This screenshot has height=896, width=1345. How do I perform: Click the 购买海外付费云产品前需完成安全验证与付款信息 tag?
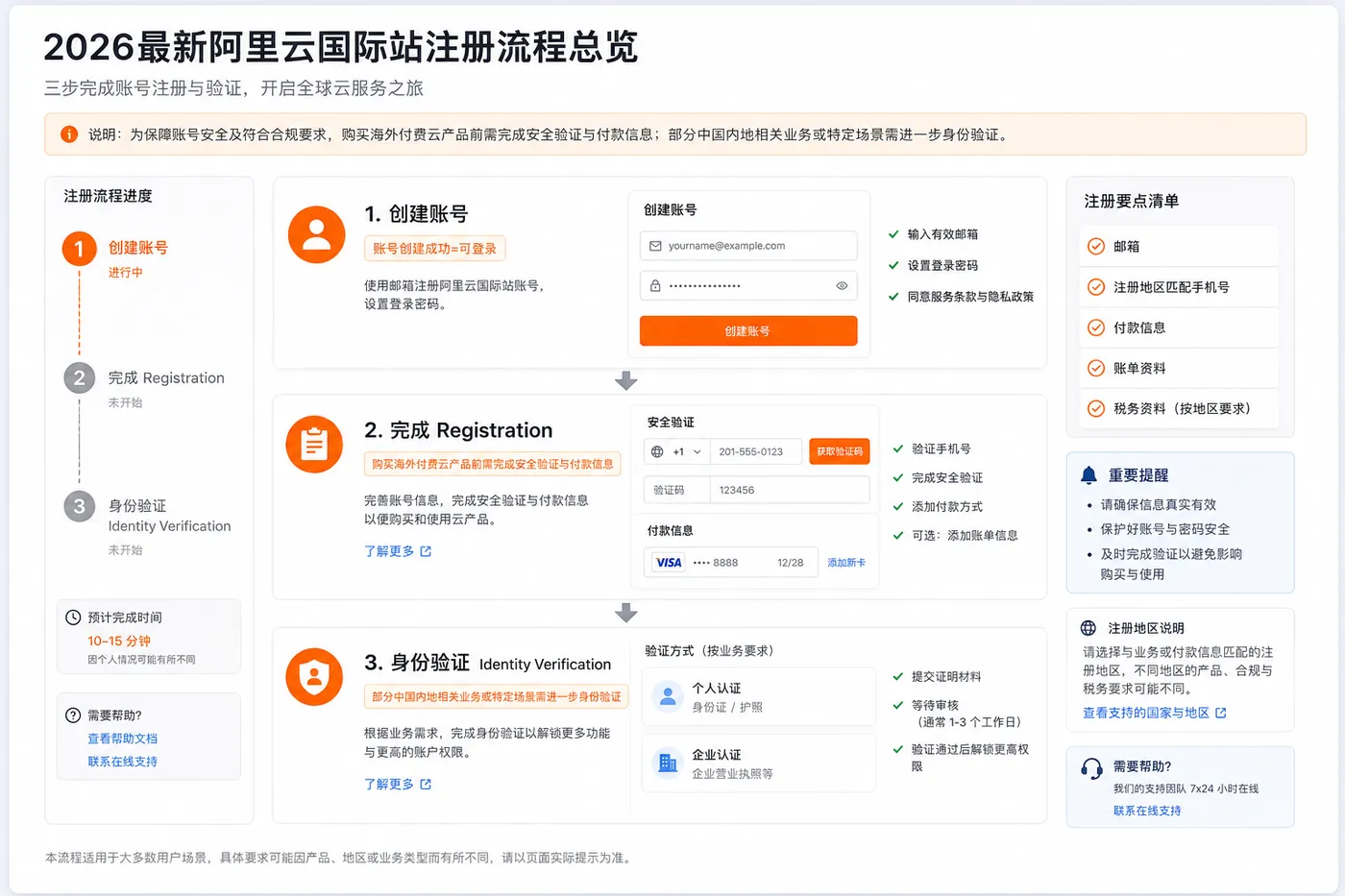[x=493, y=464]
